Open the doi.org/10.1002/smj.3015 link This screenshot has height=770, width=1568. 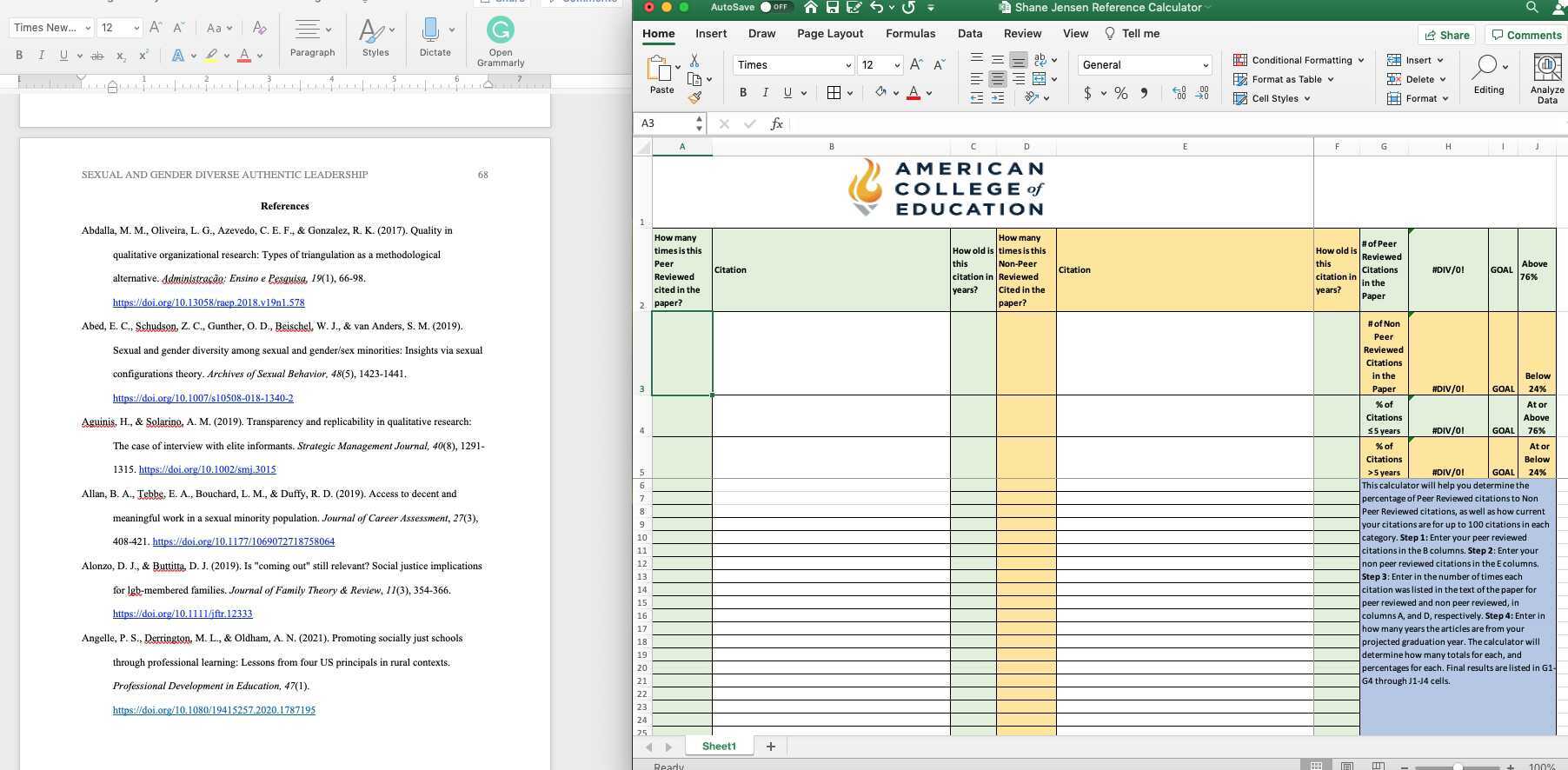[x=207, y=469]
